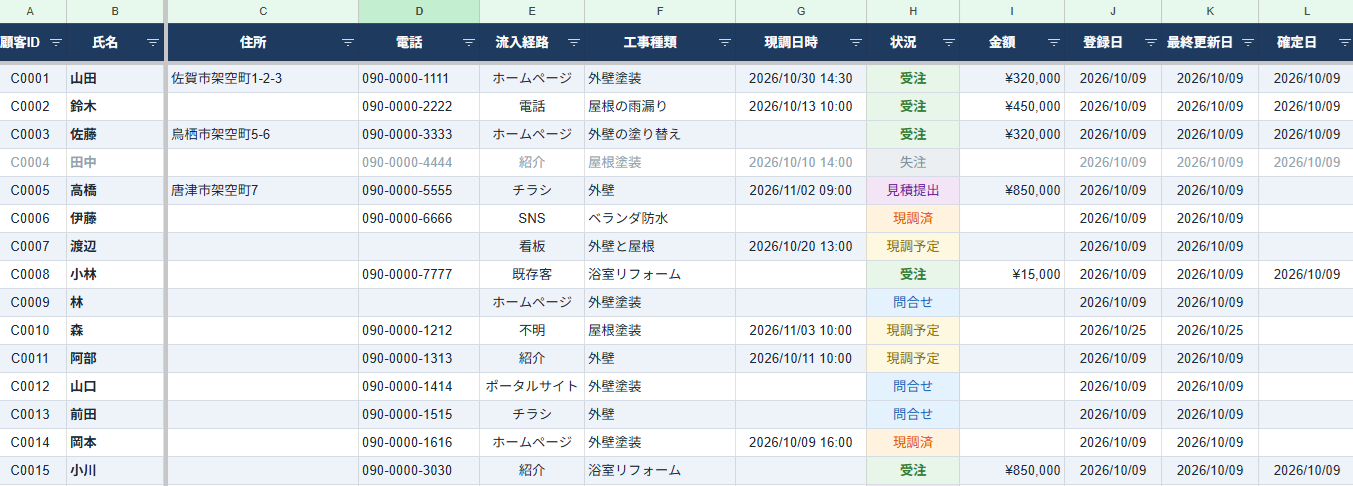Click 流入経路 cell 看板

[x=532, y=246]
